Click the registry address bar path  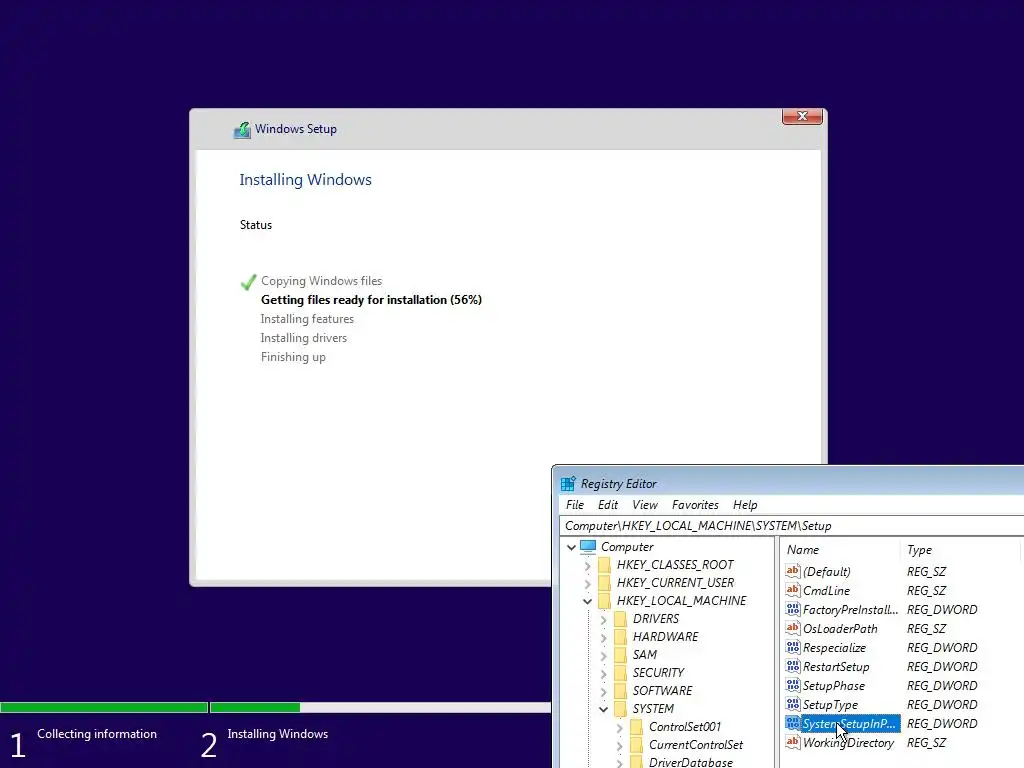click(x=698, y=526)
